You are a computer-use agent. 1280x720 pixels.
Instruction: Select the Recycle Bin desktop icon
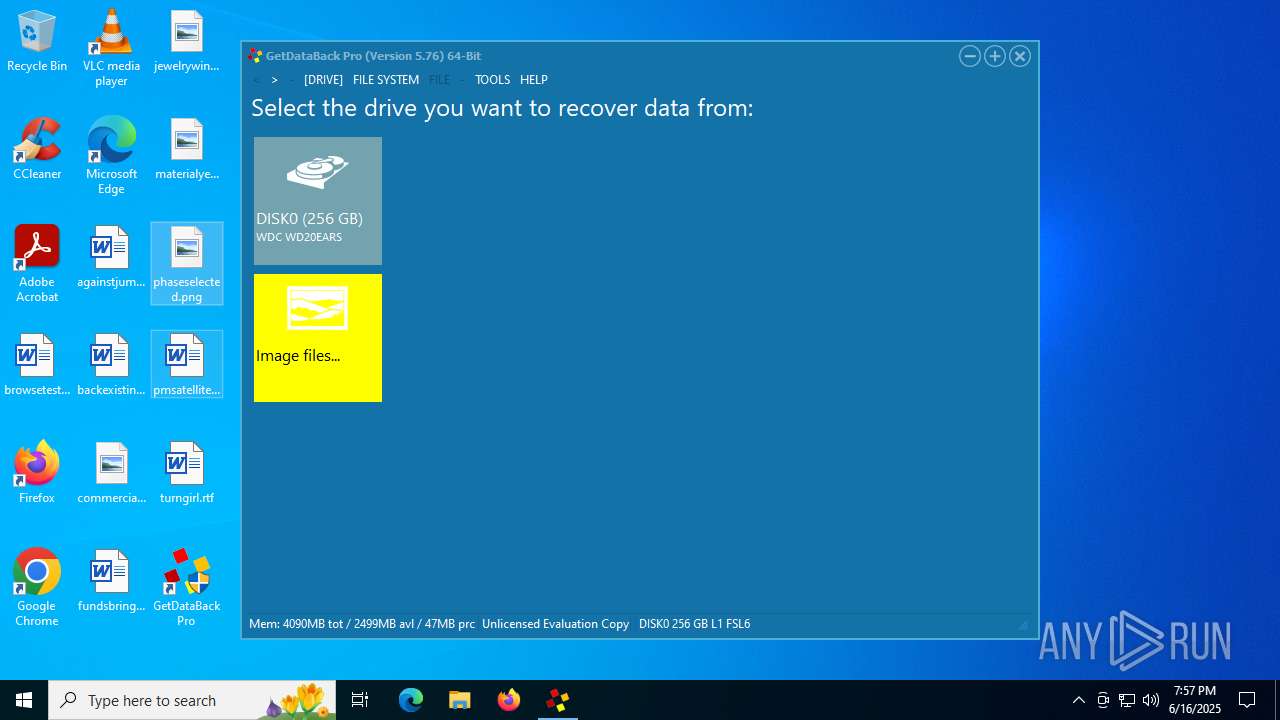[37, 41]
